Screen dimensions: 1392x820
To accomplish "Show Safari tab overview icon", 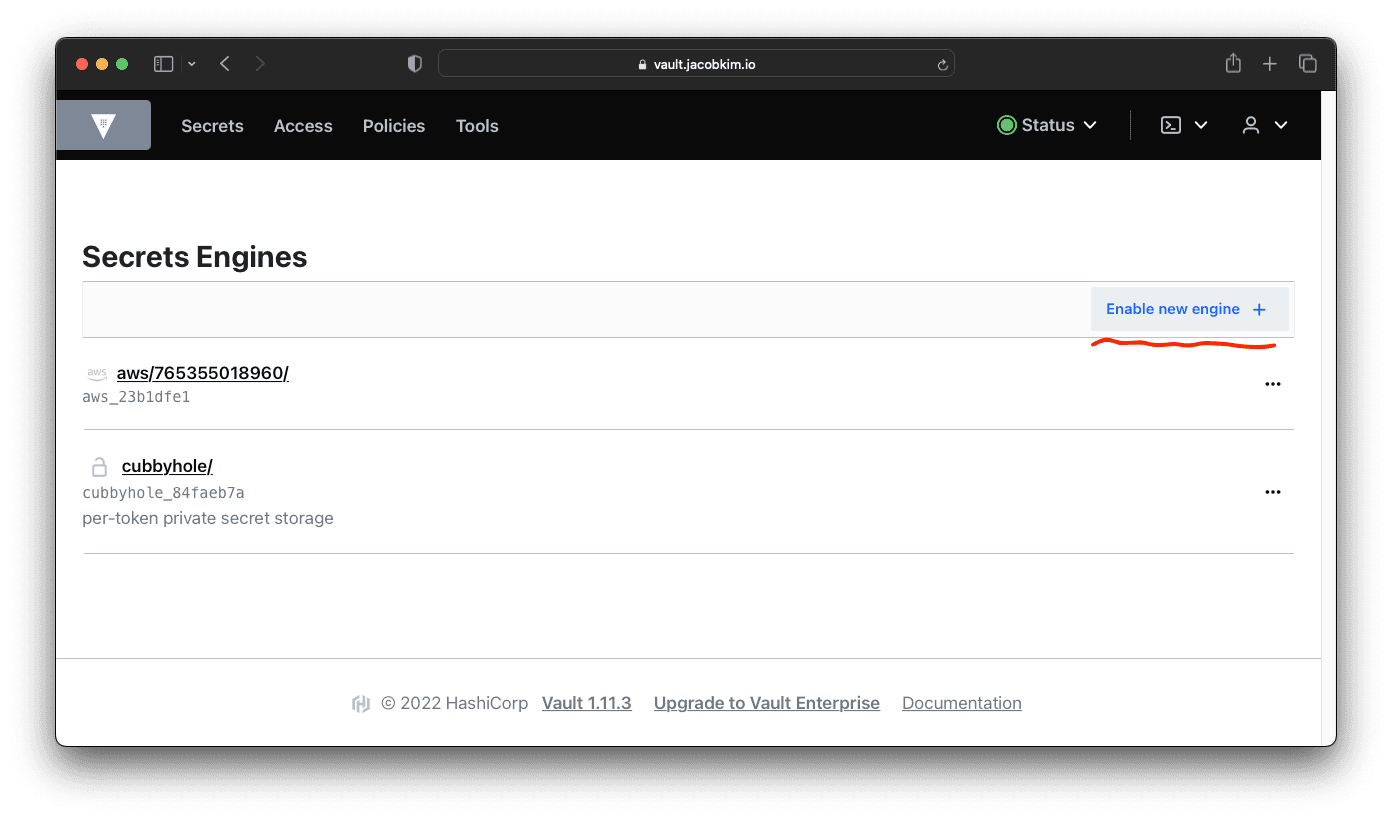I will tap(1307, 64).
